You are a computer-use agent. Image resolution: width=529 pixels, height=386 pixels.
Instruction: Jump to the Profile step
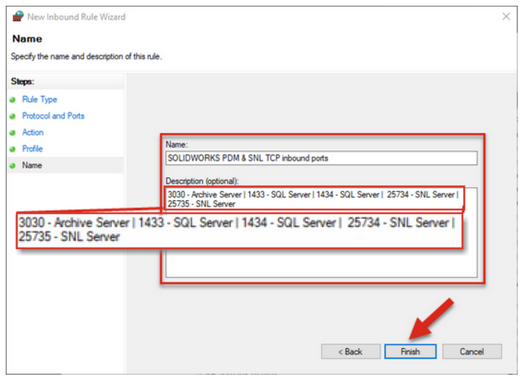[32, 149]
